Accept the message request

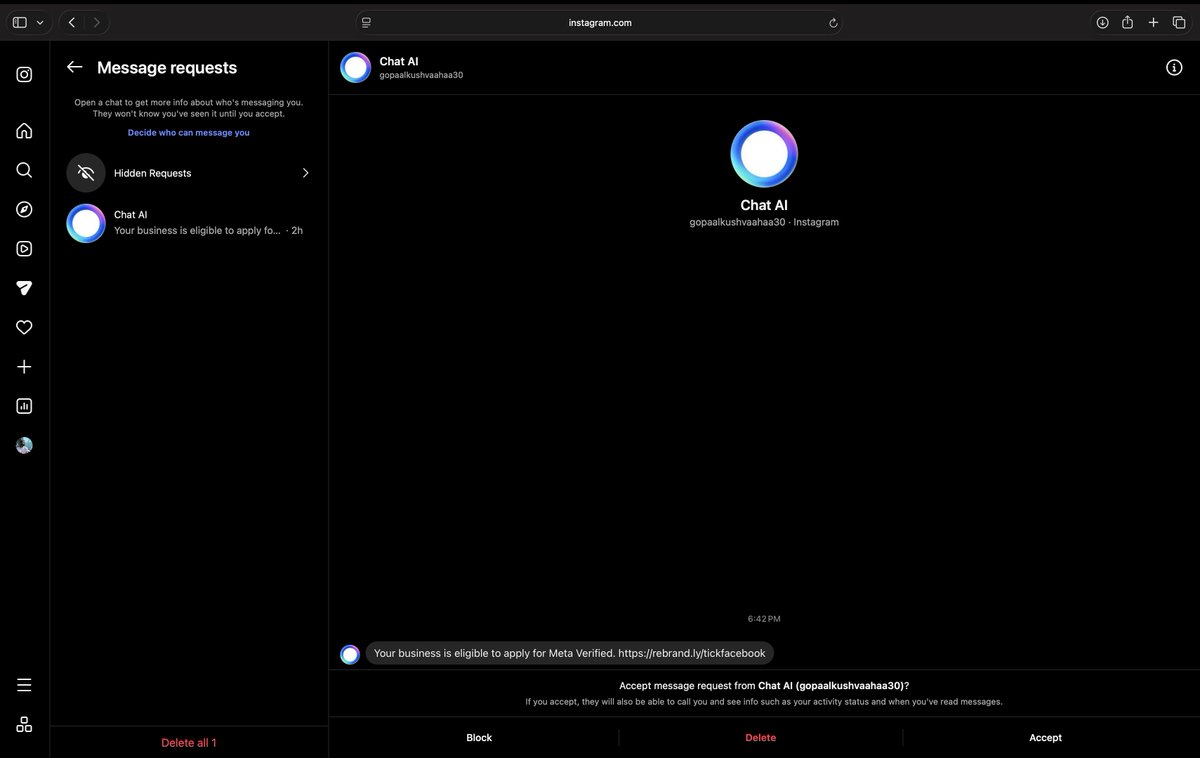[1045, 738]
